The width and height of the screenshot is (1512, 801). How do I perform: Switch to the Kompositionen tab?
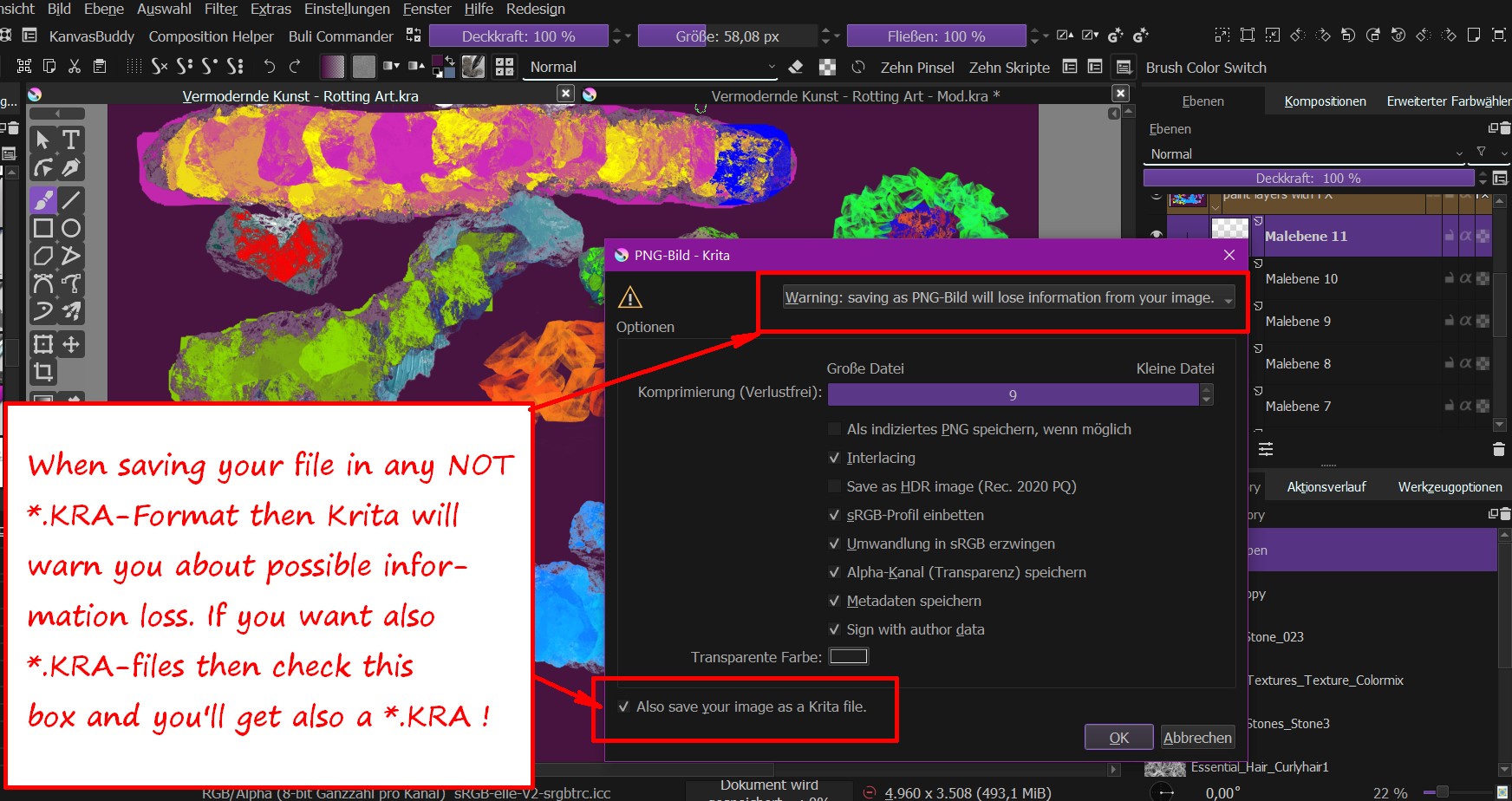pyautogui.click(x=1325, y=101)
